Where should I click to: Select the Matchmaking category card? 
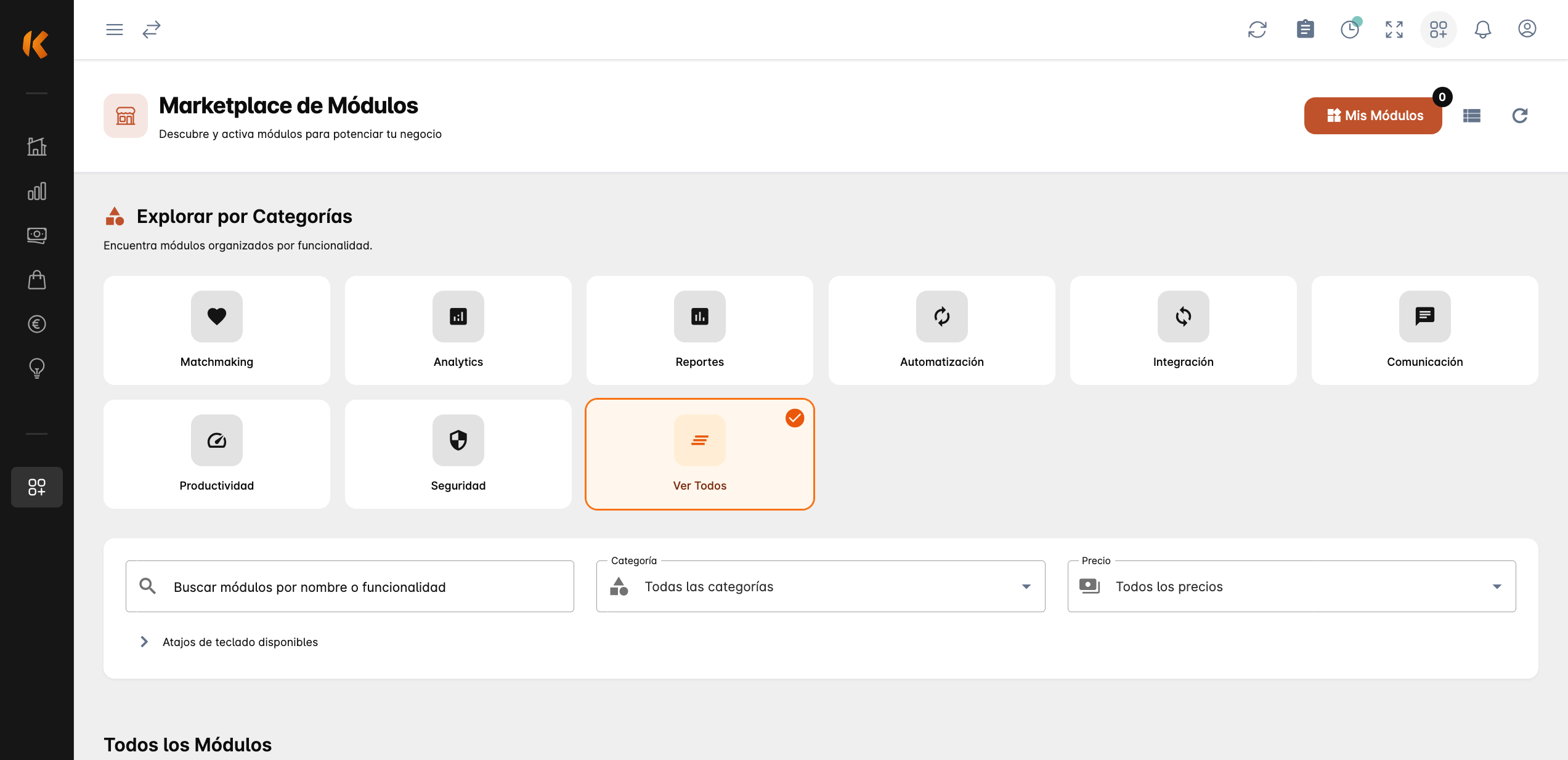pyautogui.click(x=217, y=331)
